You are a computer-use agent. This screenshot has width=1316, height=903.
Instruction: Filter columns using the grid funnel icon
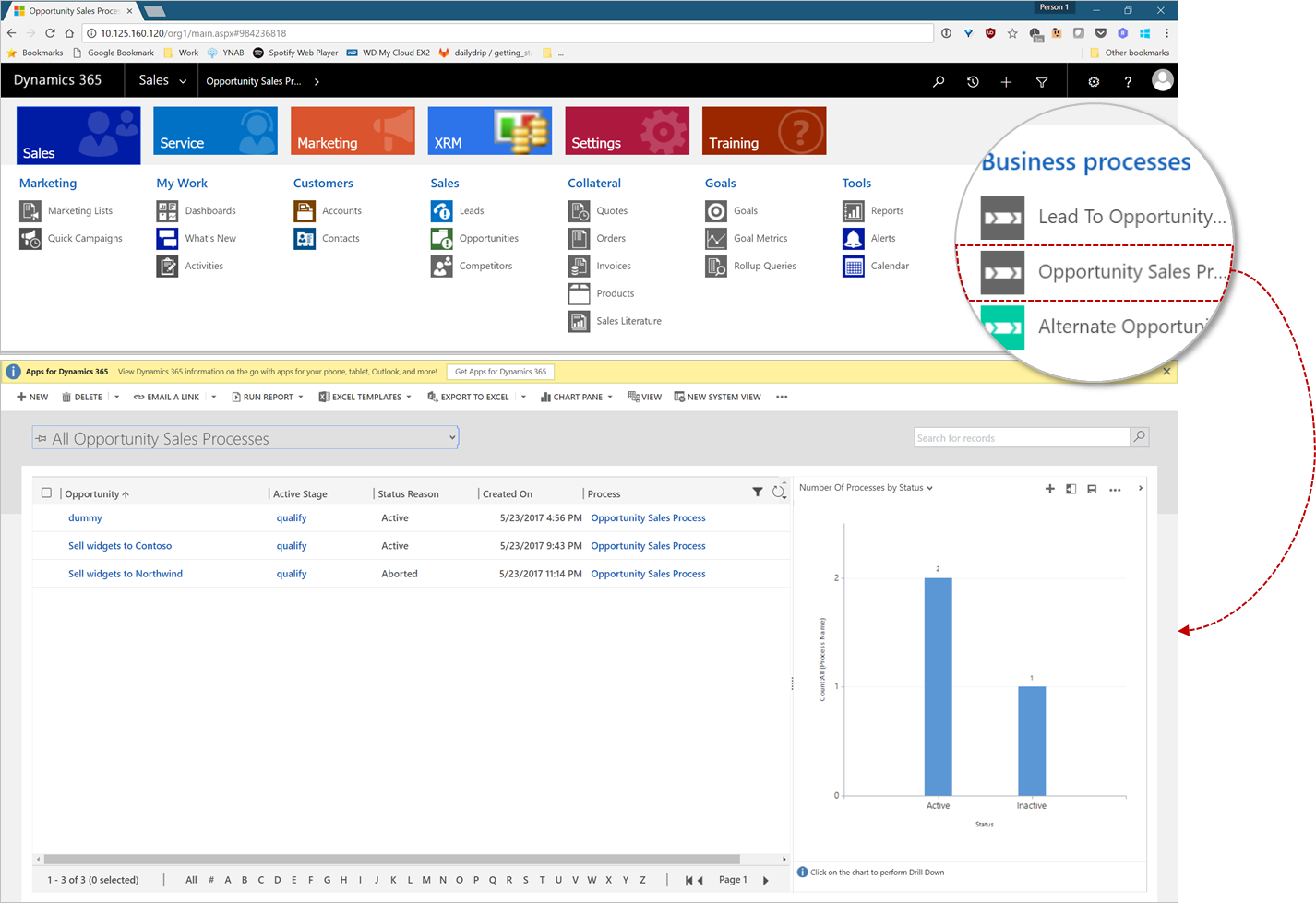[x=758, y=492]
